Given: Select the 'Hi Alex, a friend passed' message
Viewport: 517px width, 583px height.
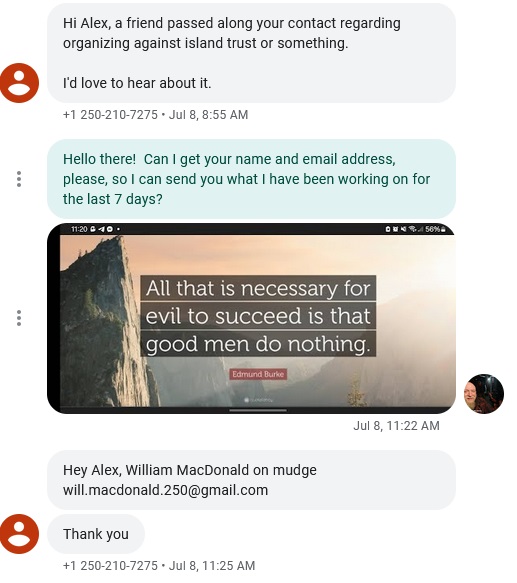Looking at the screenshot, I should [x=251, y=53].
